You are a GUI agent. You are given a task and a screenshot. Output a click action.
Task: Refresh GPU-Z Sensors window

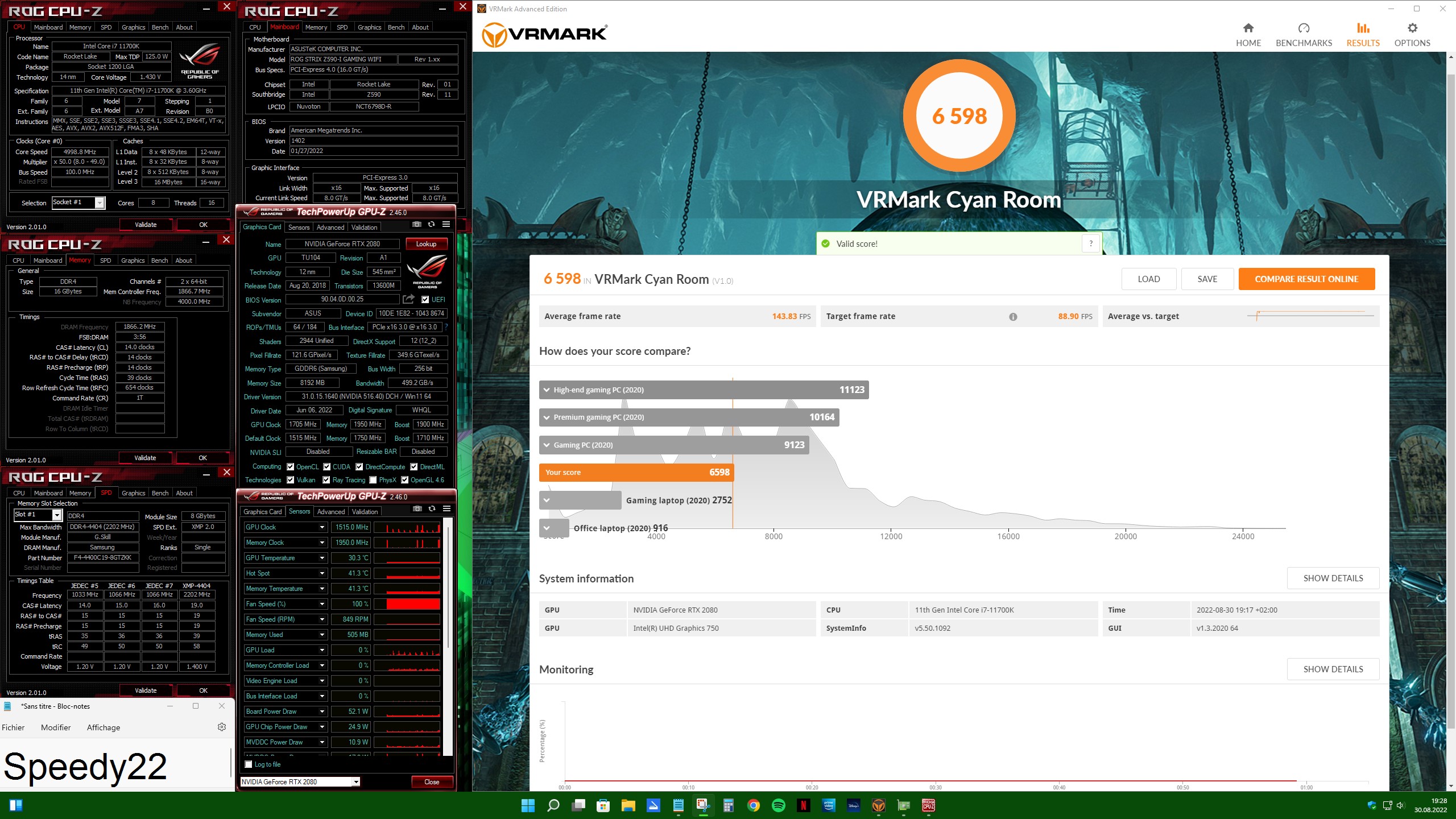pyautogui.click(x=432, y=508)
